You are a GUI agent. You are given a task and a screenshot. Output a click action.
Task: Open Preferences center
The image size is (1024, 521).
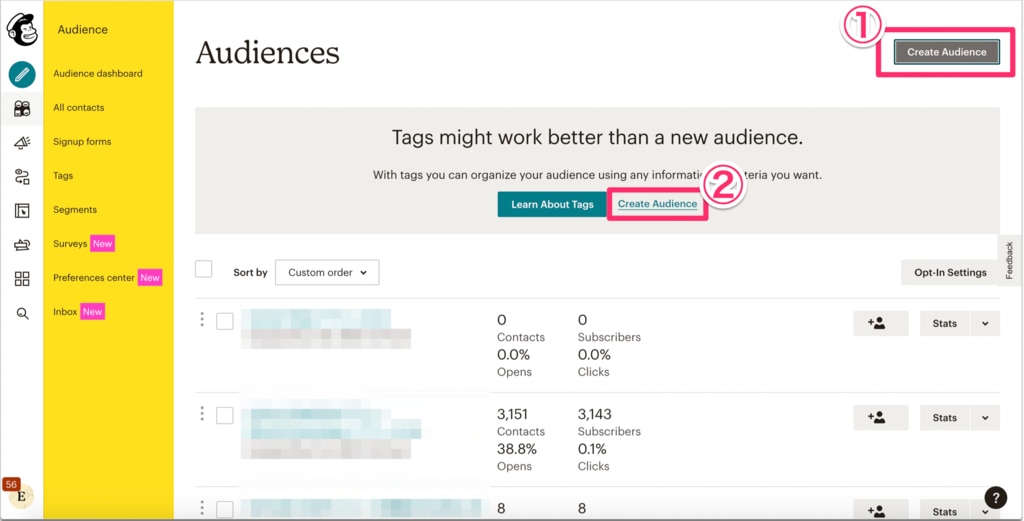pyautogui.click(x=94, y=277)
